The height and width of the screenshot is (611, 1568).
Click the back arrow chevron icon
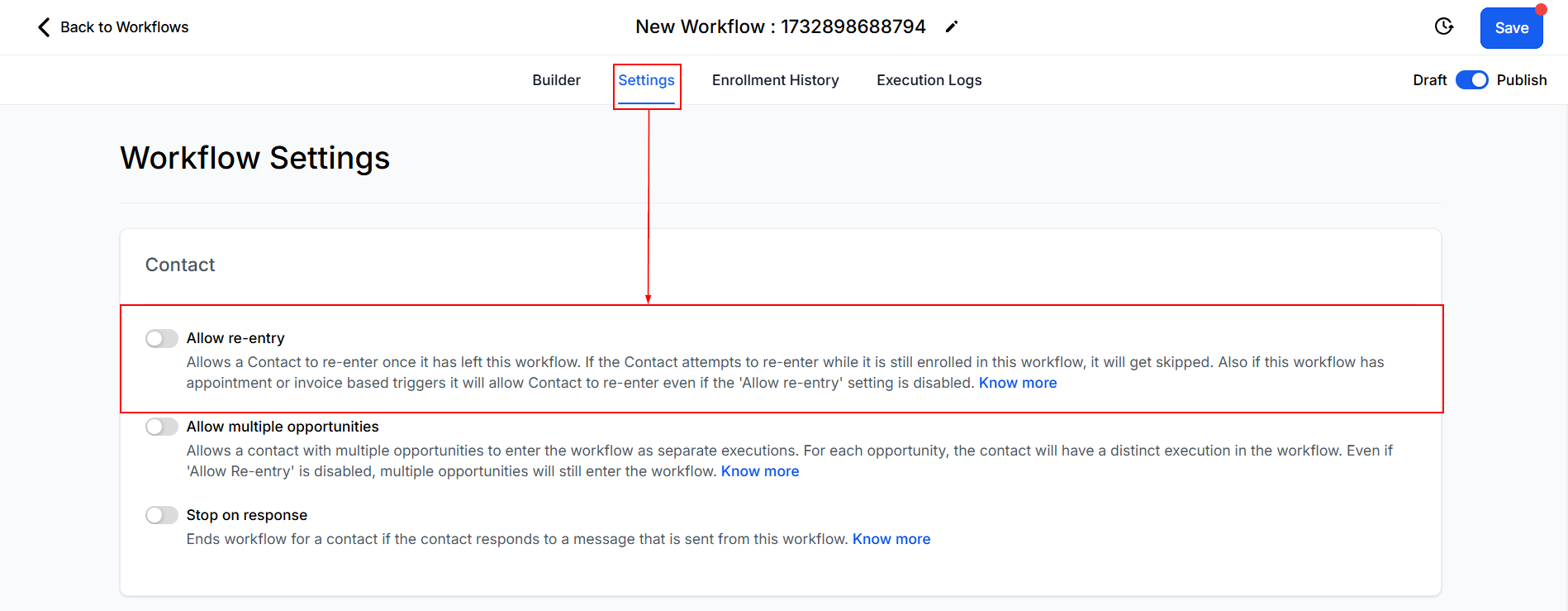tap(44, 27)
